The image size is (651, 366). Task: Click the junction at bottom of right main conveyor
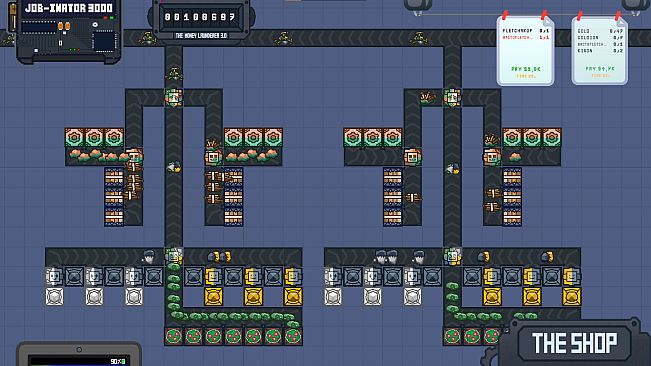pyautogui.click(x=452, y=256)
